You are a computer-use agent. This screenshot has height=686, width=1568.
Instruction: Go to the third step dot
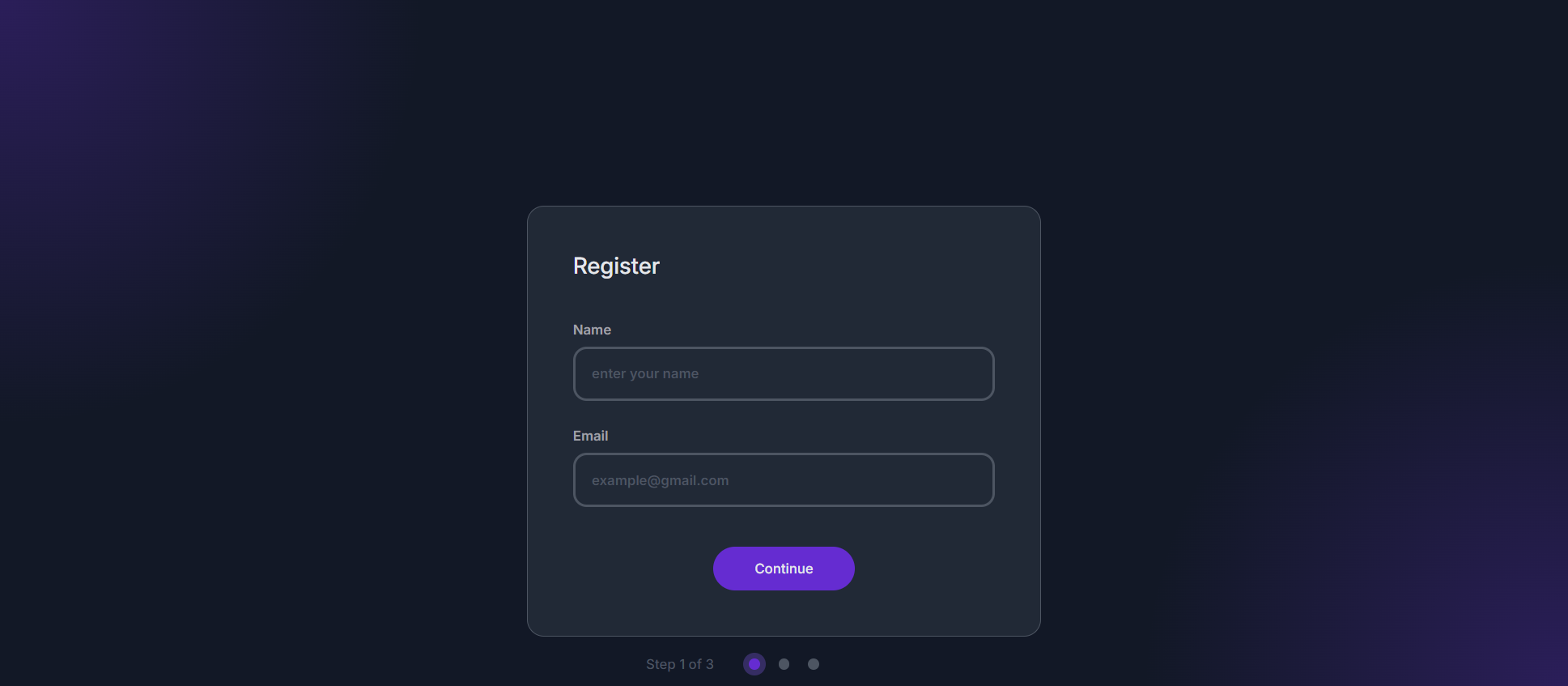click(x=814, y=664)
